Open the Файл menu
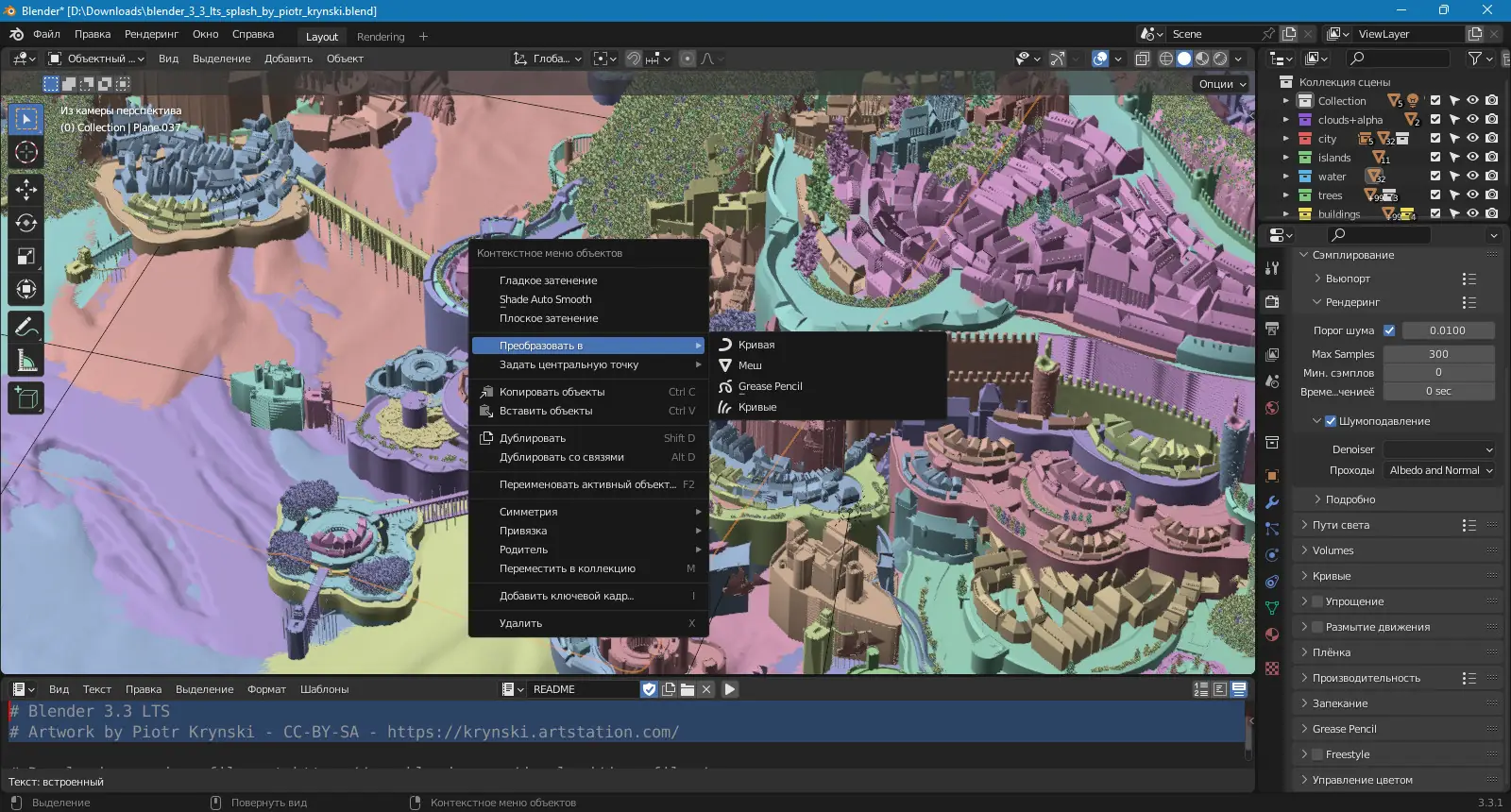Screen dimensions: 1511x812 pos(46,34)
